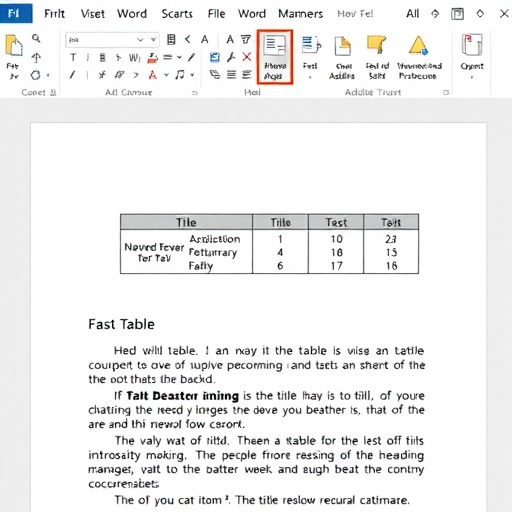Click the eraser-like icon below blue box
512x512 pixels.
coord(215,74)
